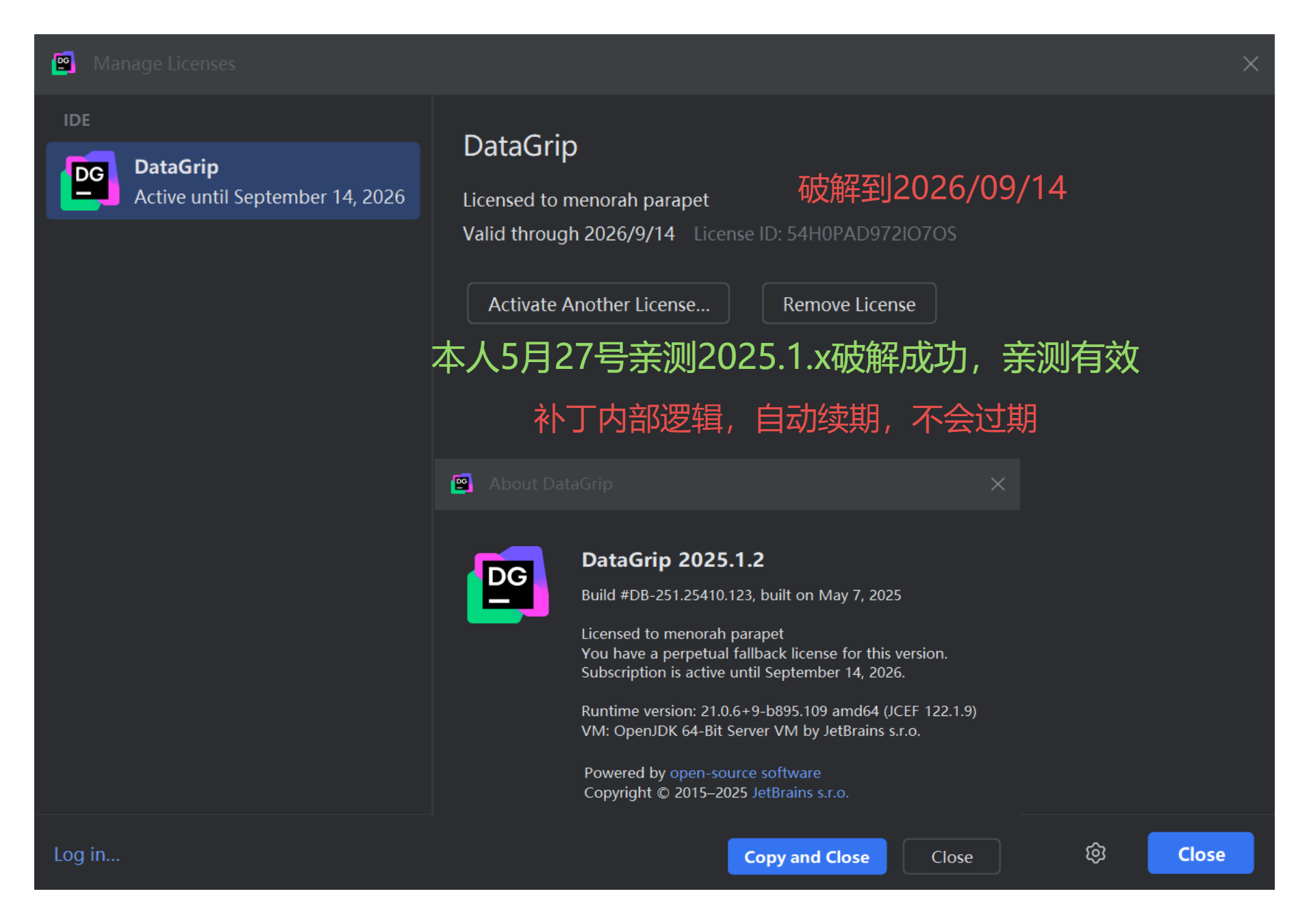Click the perpetual fallback license line
1309x924 pixels.
[x=764, y=654]
